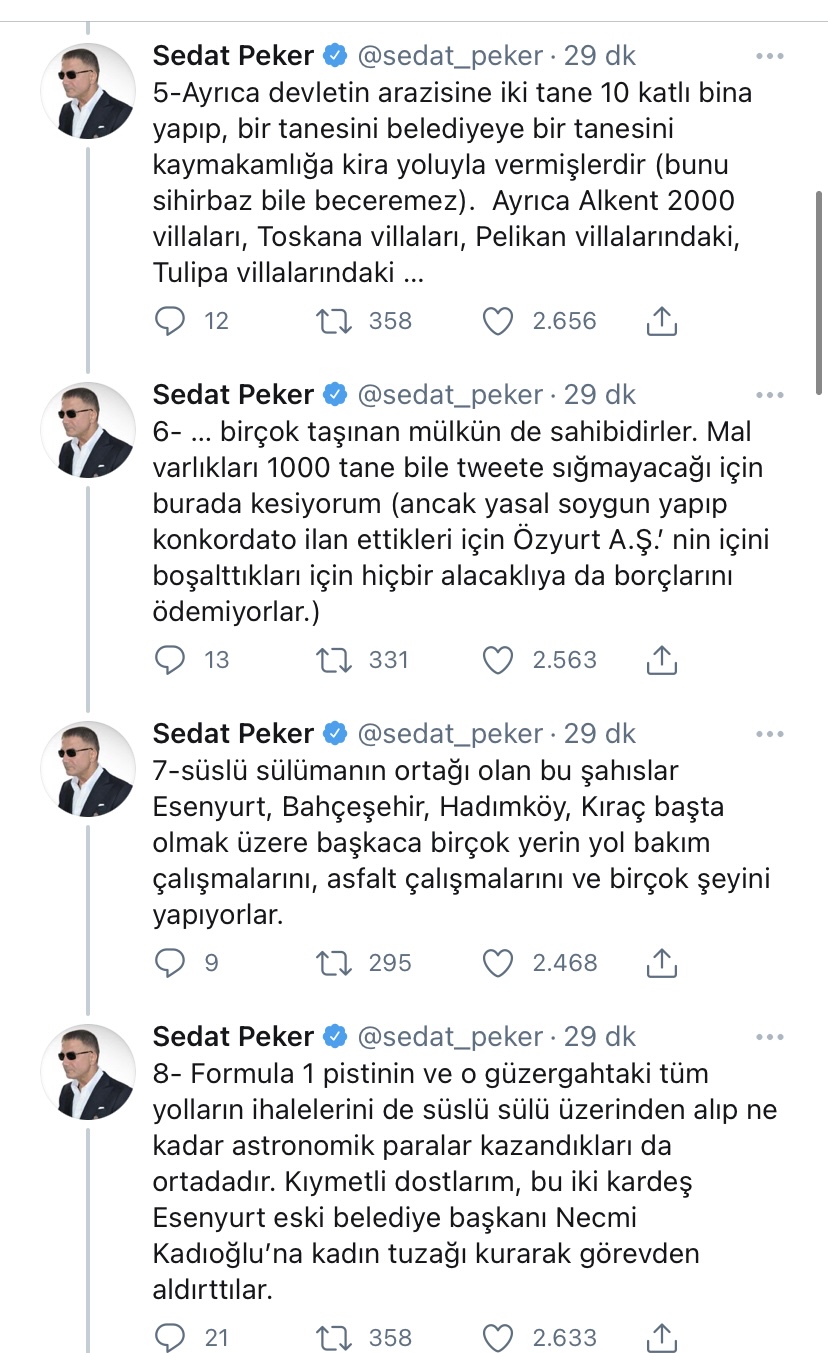
Task: Like tweet 6 with 2.563 likes
Action: [498, 660]
